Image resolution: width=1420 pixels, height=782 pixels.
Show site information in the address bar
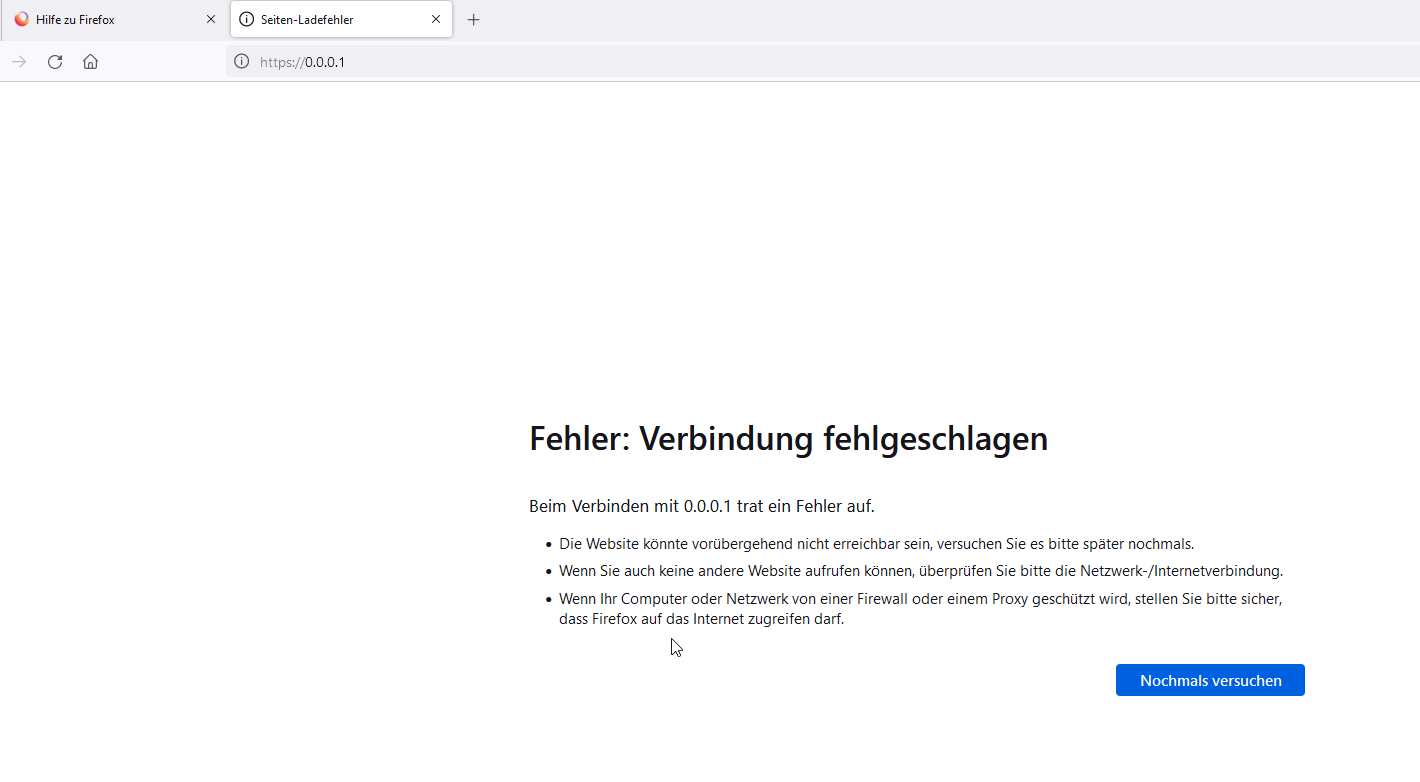point(241,62)
